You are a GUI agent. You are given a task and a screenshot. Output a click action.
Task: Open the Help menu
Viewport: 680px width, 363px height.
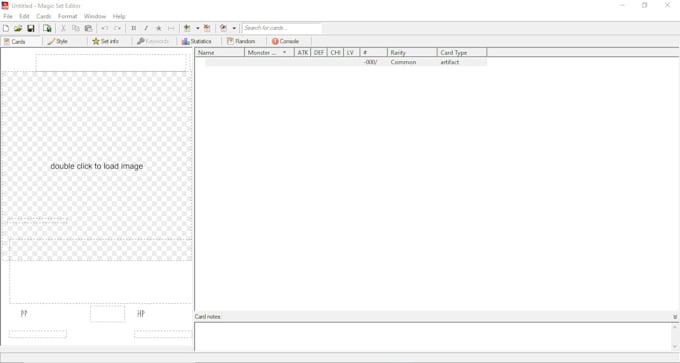point(119,16)
